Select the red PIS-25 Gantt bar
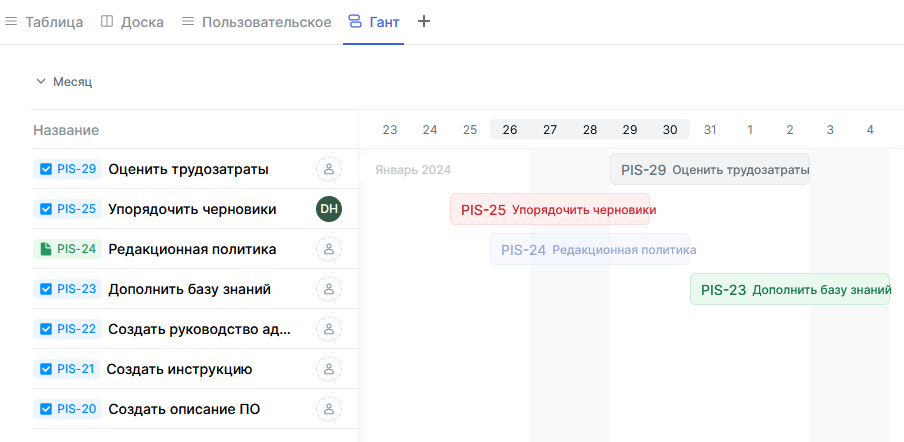Viewport: 904px width, 442px height. pos(550,209)
